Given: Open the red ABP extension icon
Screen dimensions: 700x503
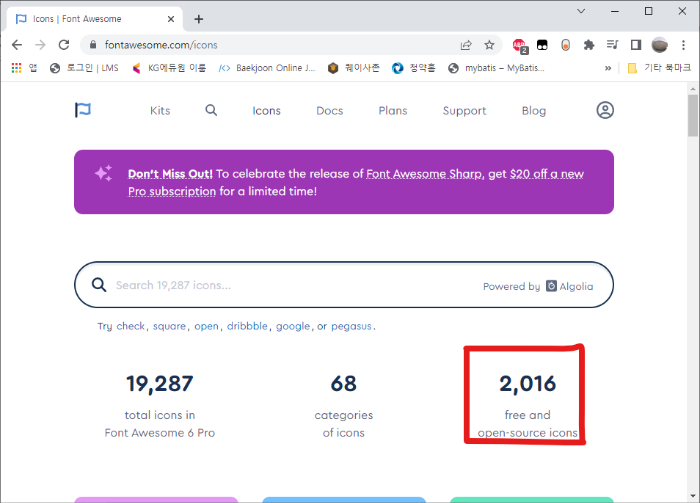Looking at the screenshot, I should coord(520,46).
